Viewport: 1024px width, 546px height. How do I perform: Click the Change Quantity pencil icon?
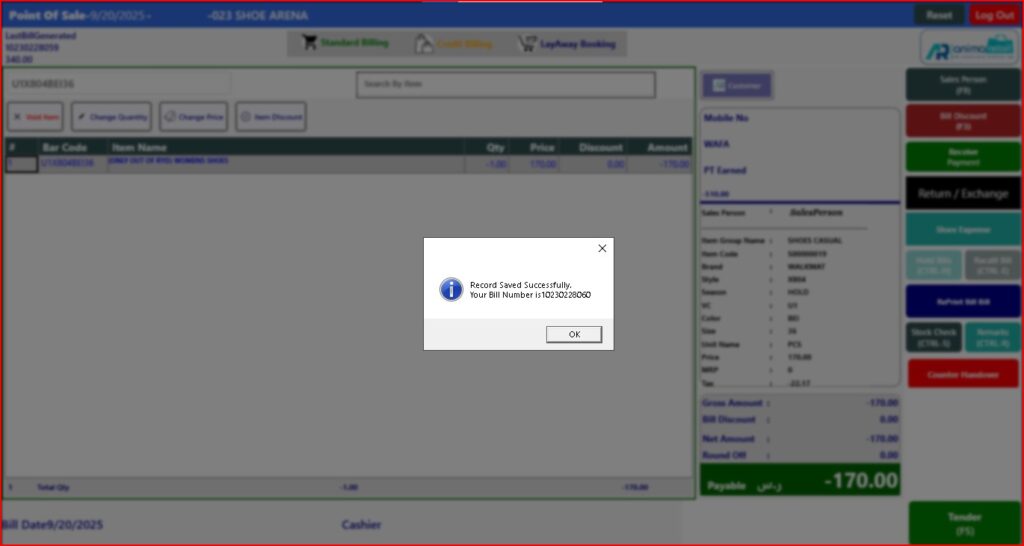point(81,117)
